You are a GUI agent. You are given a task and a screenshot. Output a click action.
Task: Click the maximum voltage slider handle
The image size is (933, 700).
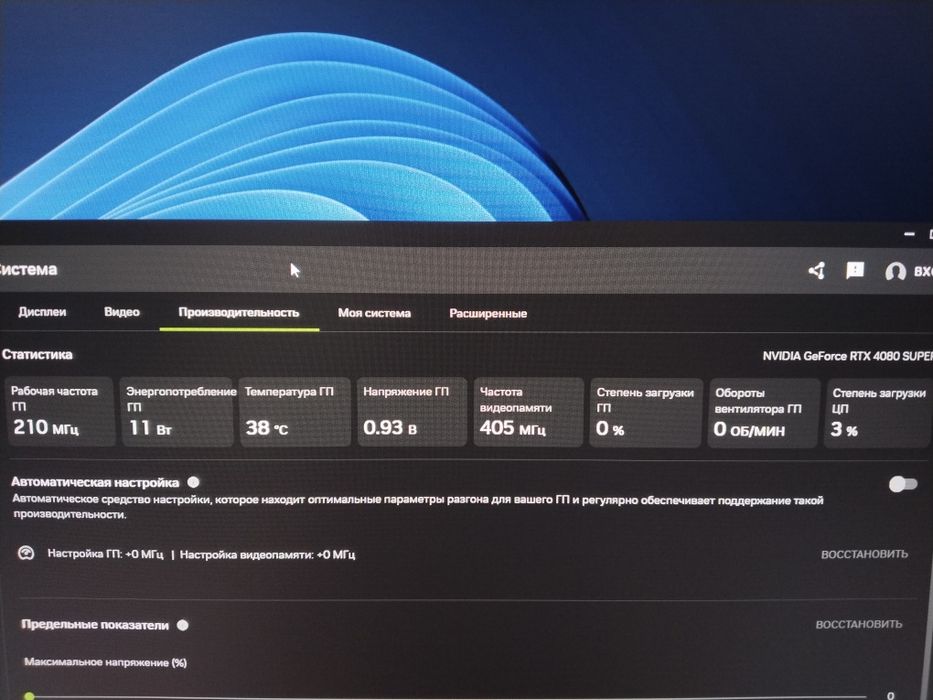[29, 695]
